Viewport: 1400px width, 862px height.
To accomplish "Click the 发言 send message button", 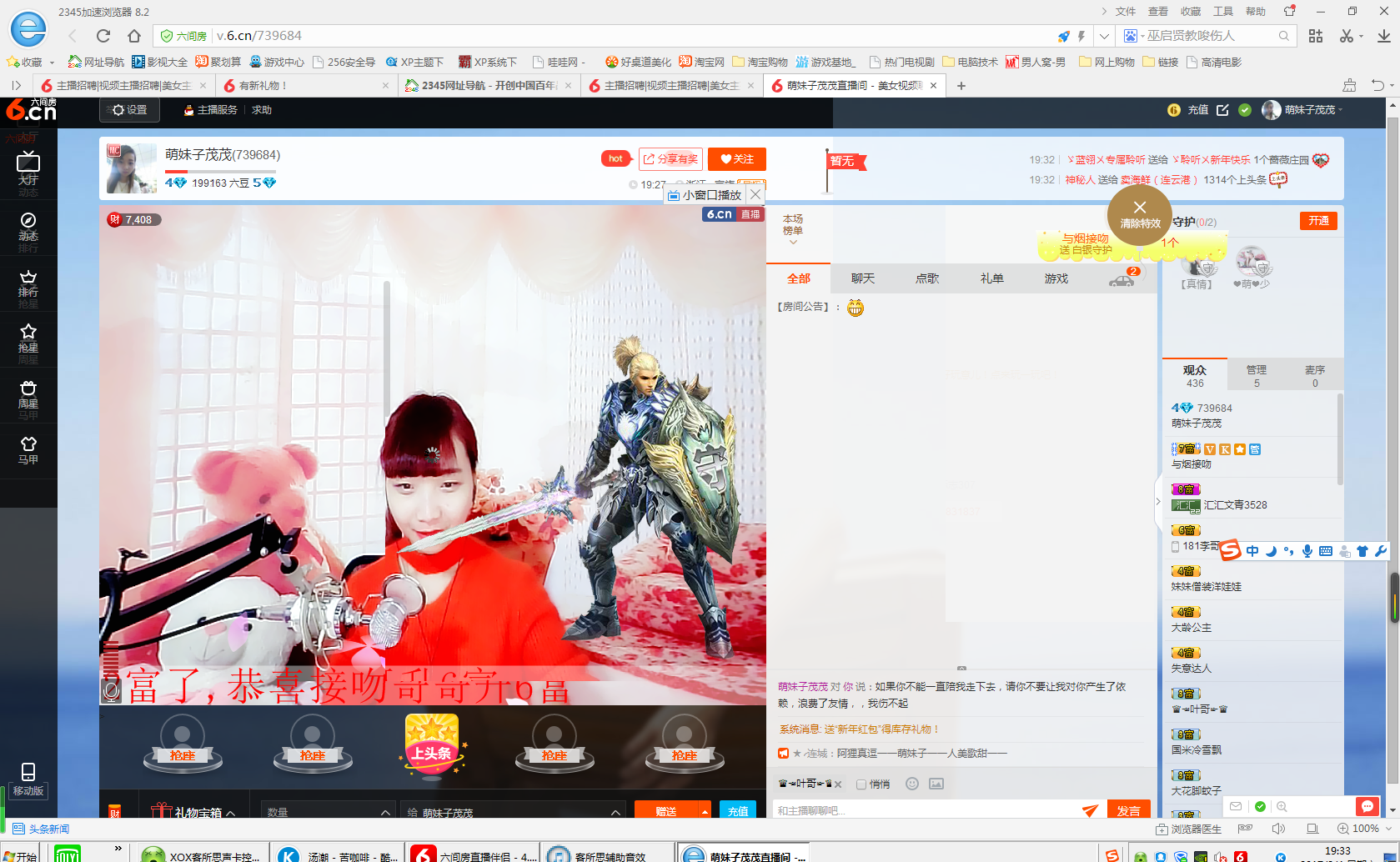I will (x=1128, y=810).
